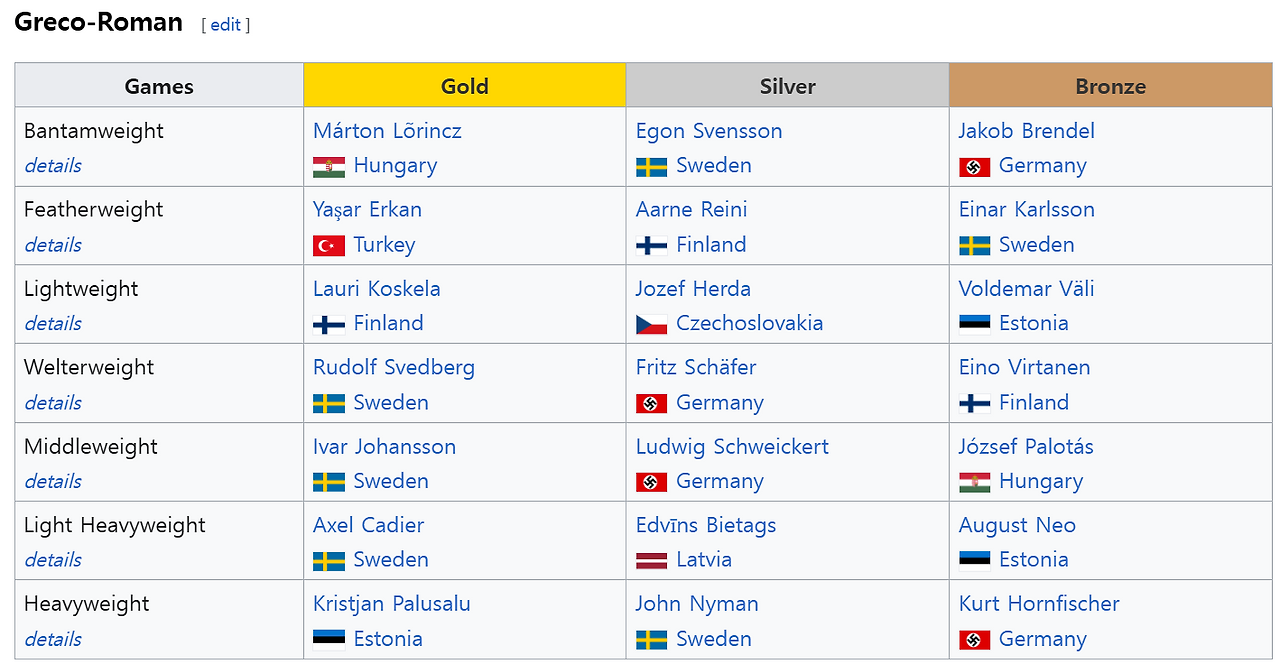Open the Heavyweight details link
Viewport: 1280px width, 664px height.
(x=53, y=639)
